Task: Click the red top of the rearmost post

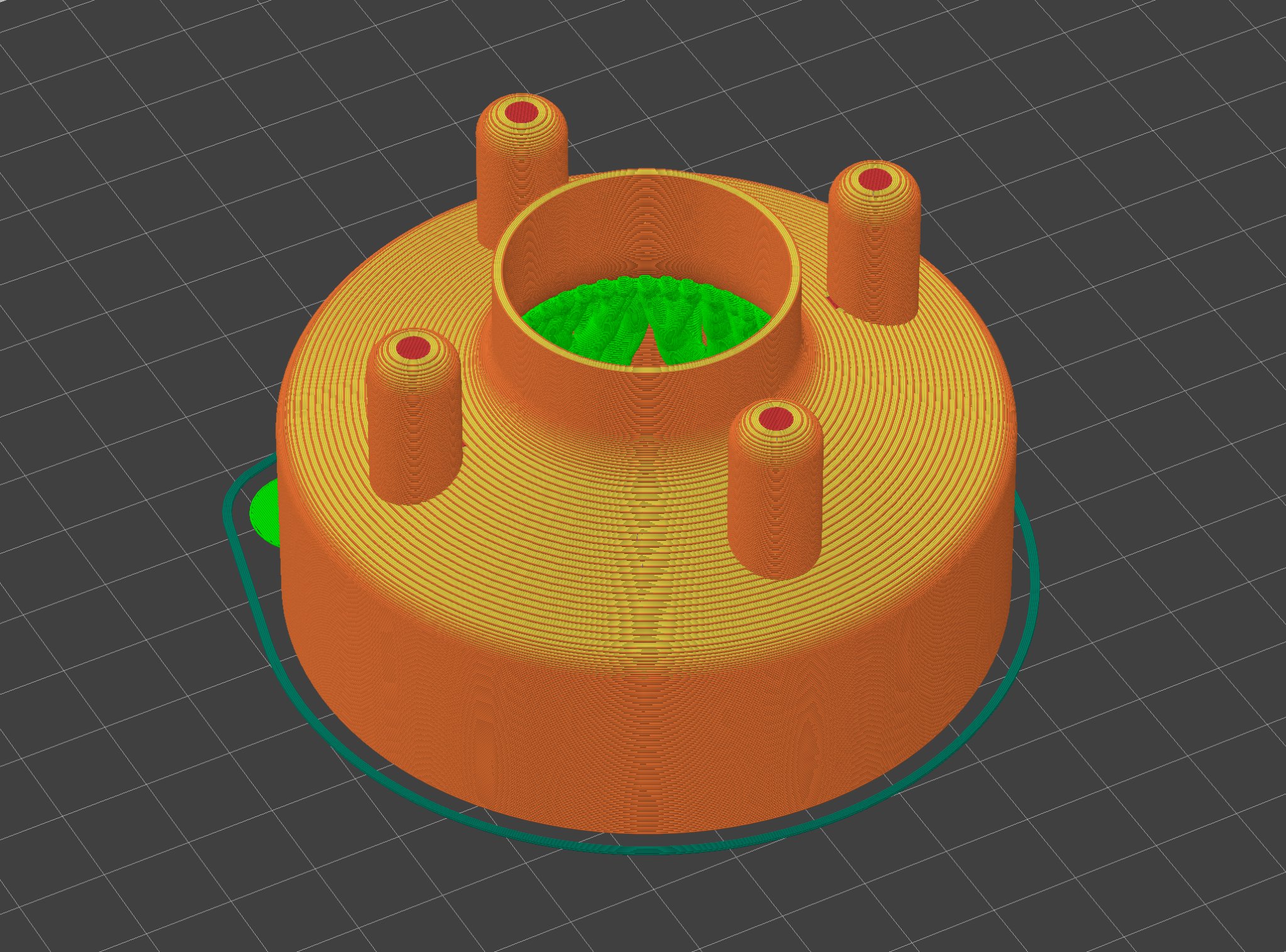Action: pos(522,113)
